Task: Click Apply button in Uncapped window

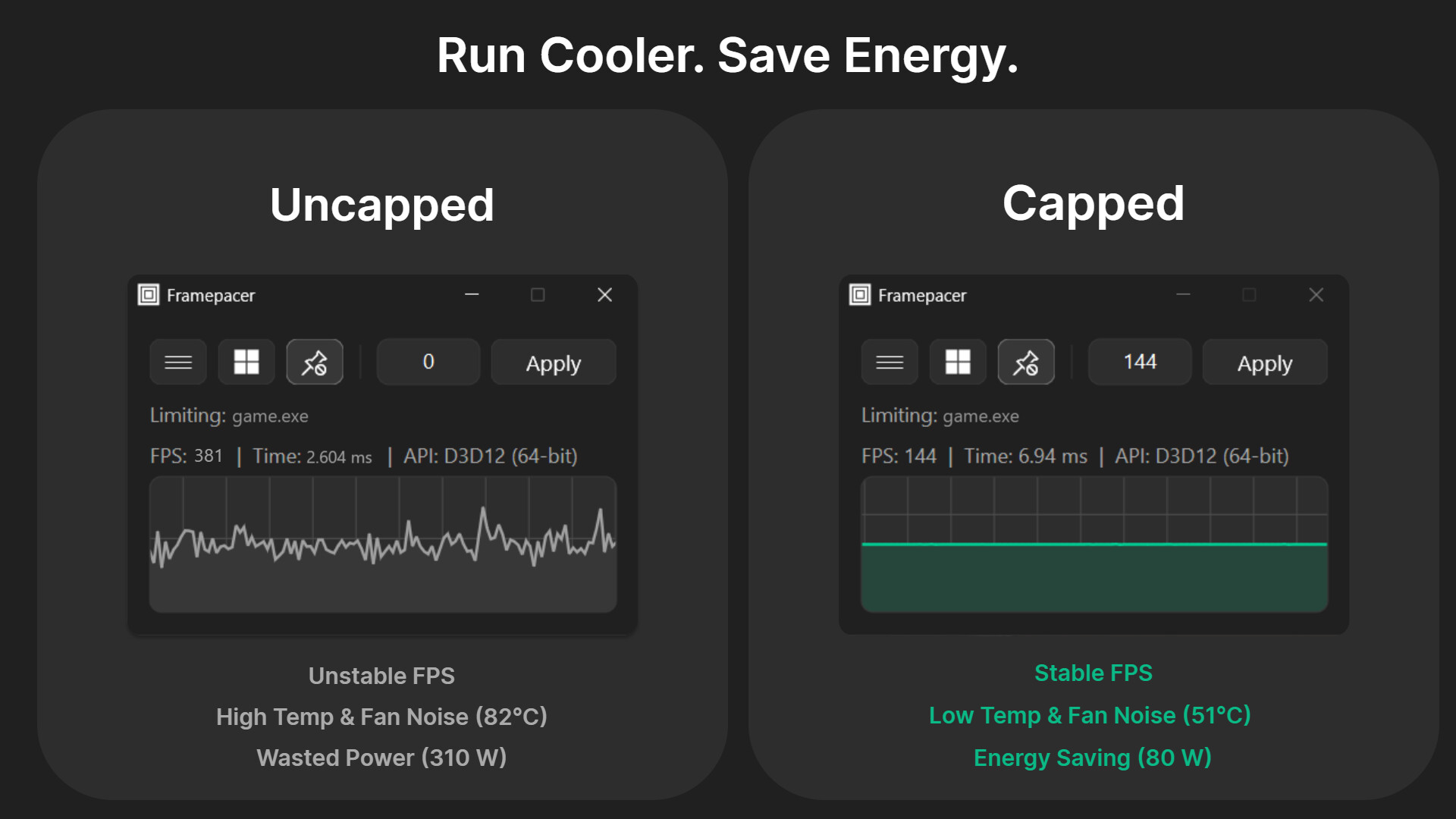Action: tap(554, 362)
